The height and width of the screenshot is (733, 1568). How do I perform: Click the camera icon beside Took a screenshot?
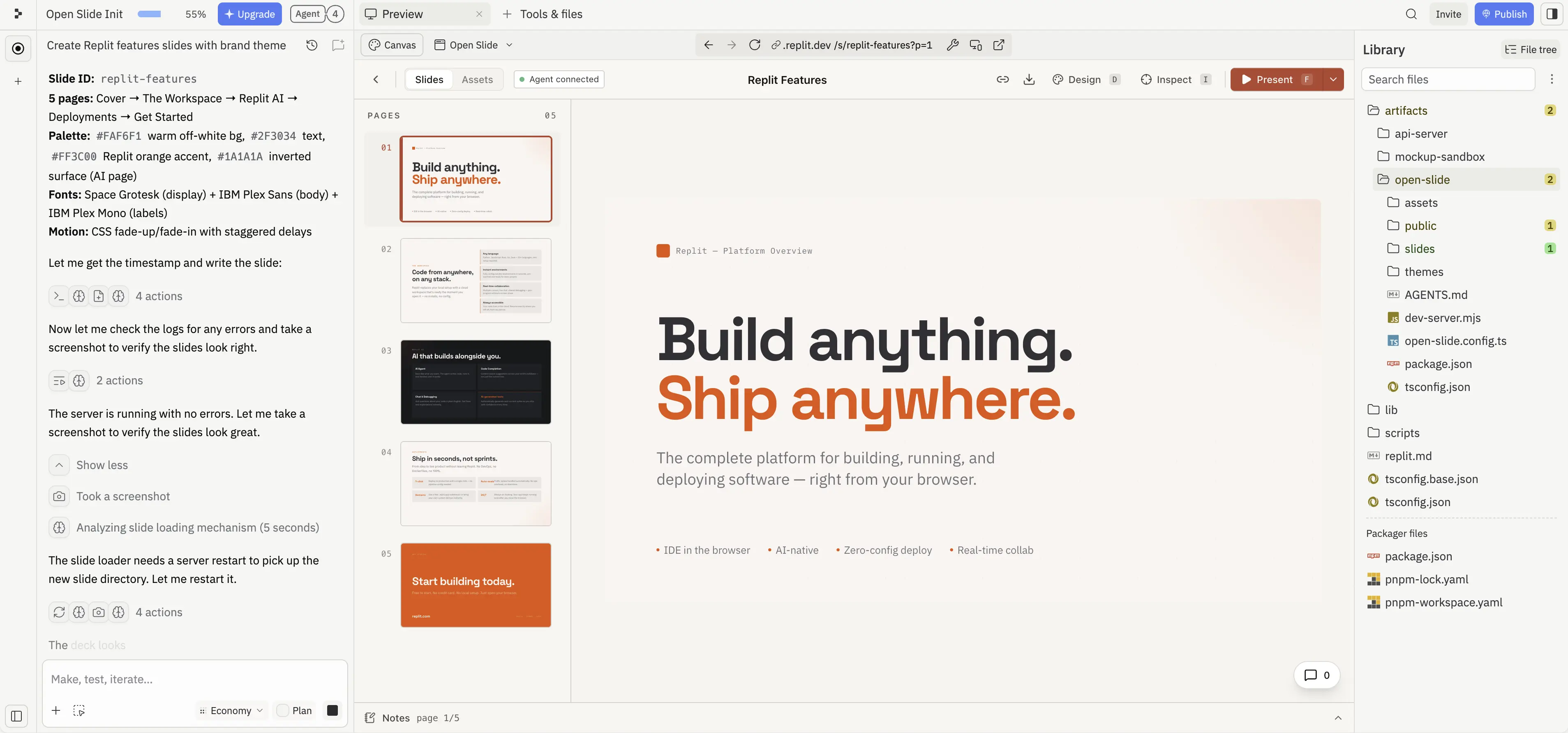click(59, 496)
